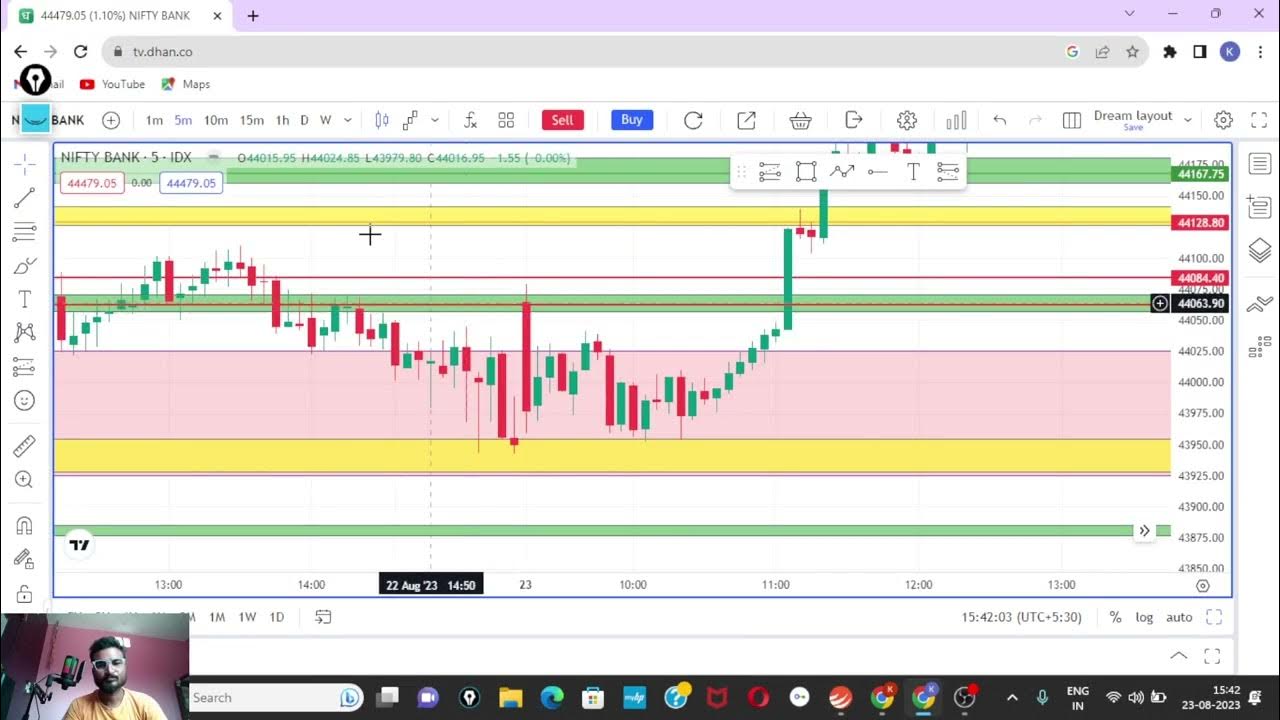Expand the Dream layout dropdown
Image resolution: width=1280 pixels, height=720 pixels.
click(x=1188, y=120)
